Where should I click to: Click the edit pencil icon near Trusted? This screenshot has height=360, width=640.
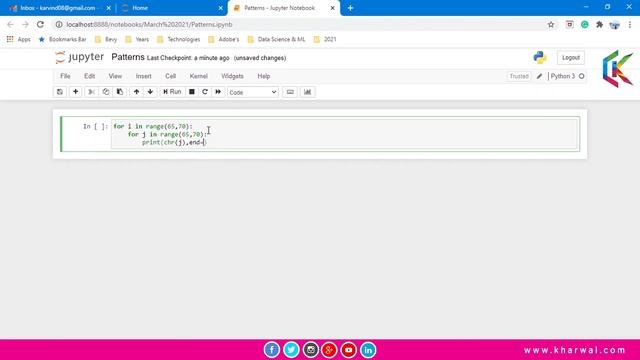coord(539,76)
